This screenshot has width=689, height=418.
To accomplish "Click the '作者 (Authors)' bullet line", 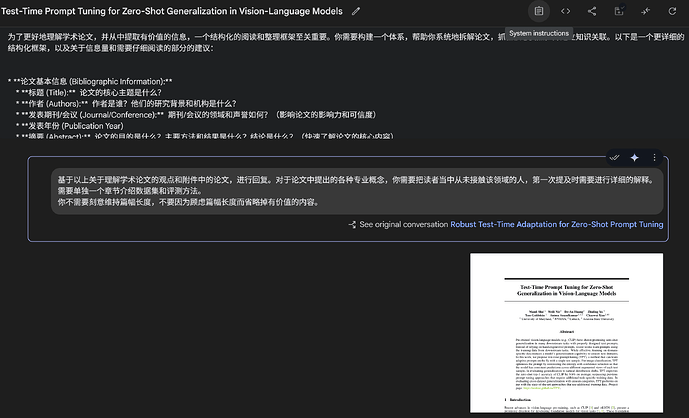I will click(x=126, y=104).
